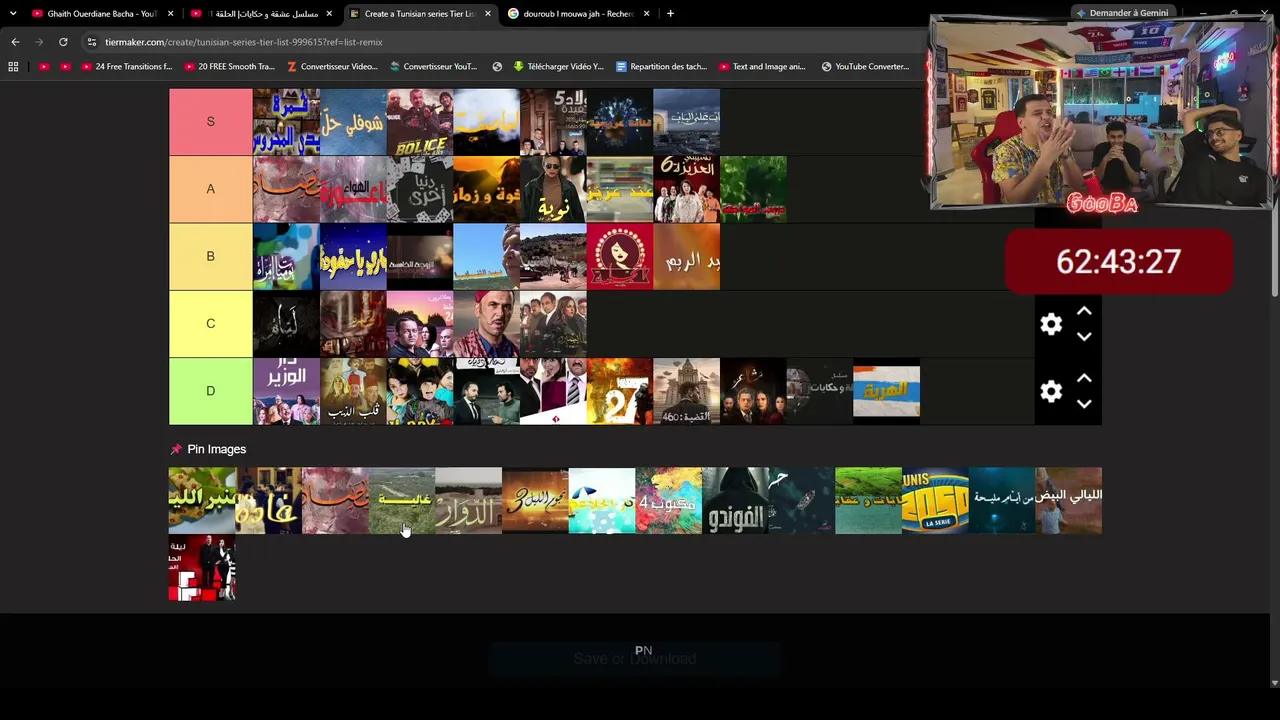Open the tab search dropdown arrow
The image size is (1280, 720).
(x=13, y=14)
